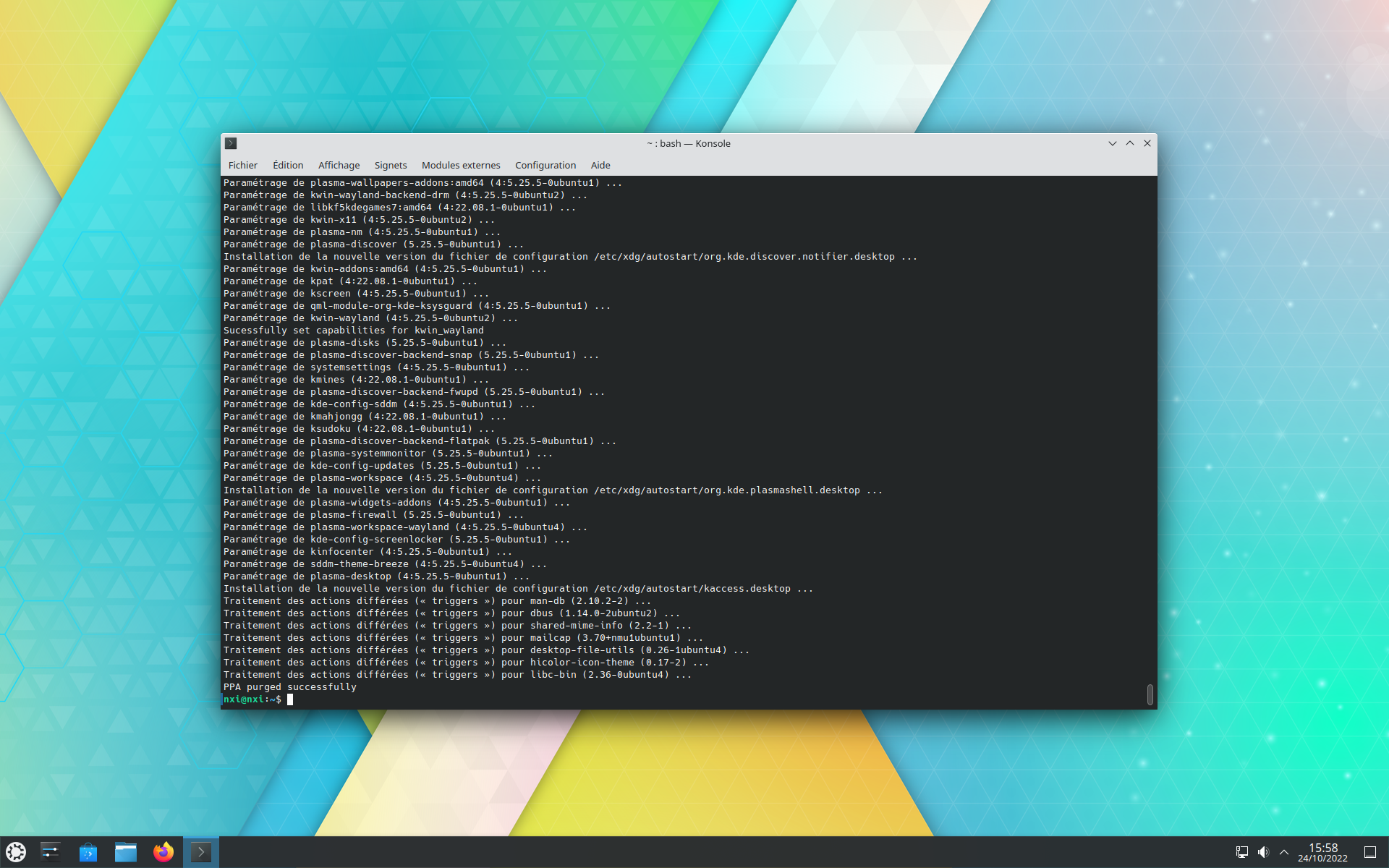
Task: Click the triggers line for desktop-file-utils
Action: [x=487, y=650]
